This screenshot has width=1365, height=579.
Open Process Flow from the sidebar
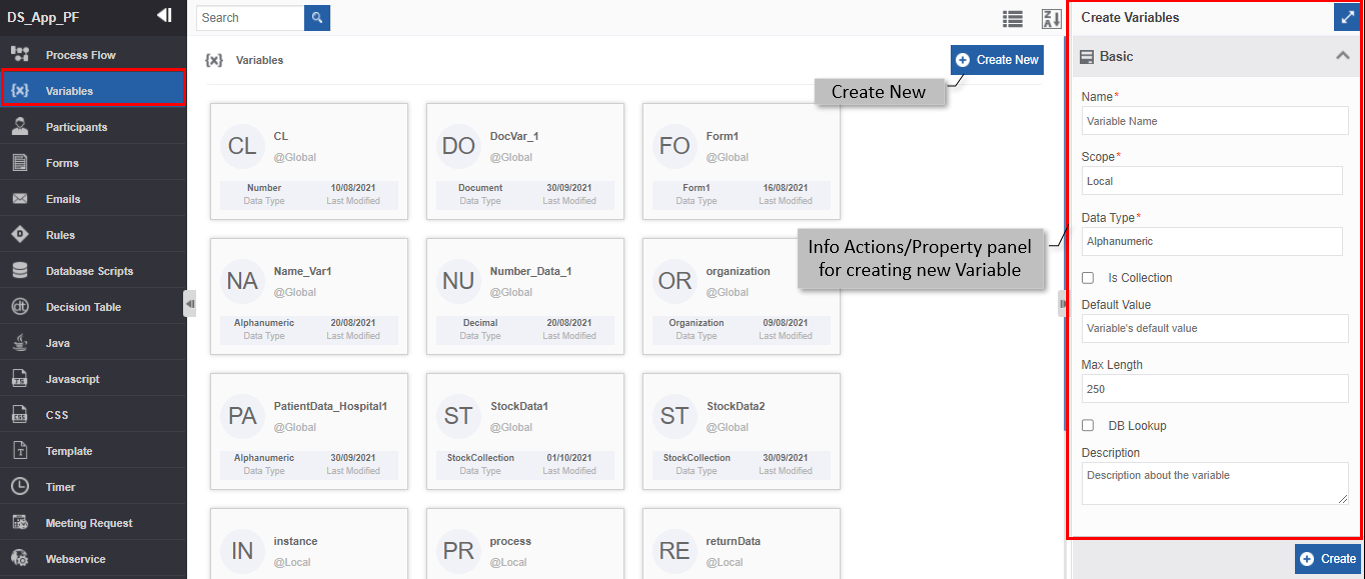click(93, 55)
